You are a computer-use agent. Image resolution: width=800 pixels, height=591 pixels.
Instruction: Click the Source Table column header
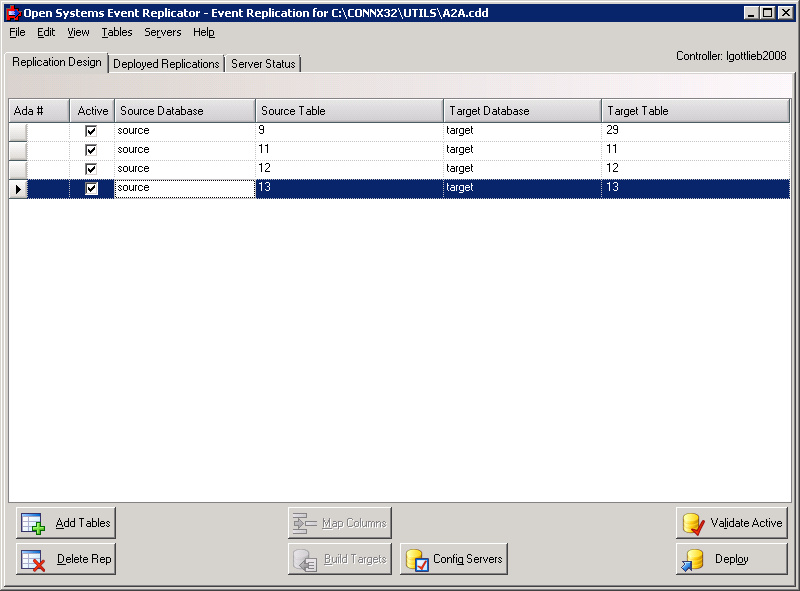348,110
